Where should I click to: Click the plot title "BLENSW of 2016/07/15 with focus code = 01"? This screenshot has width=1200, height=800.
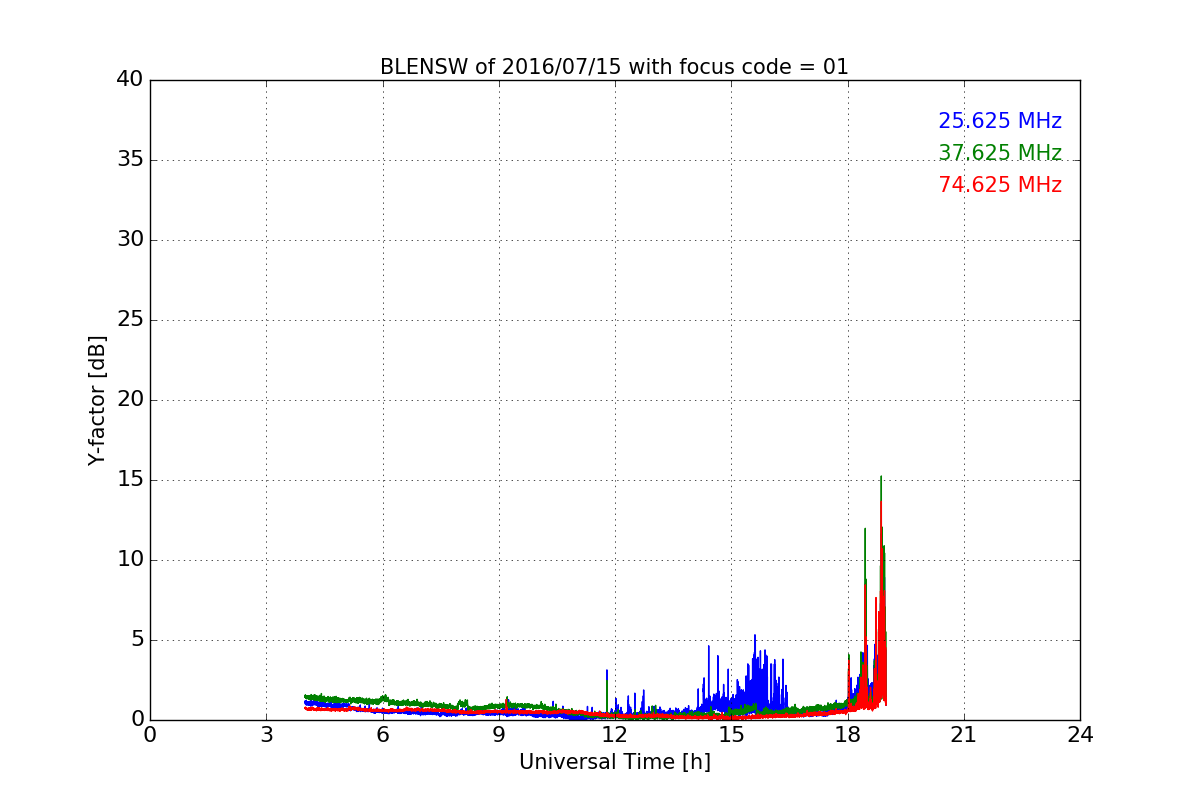614,67
